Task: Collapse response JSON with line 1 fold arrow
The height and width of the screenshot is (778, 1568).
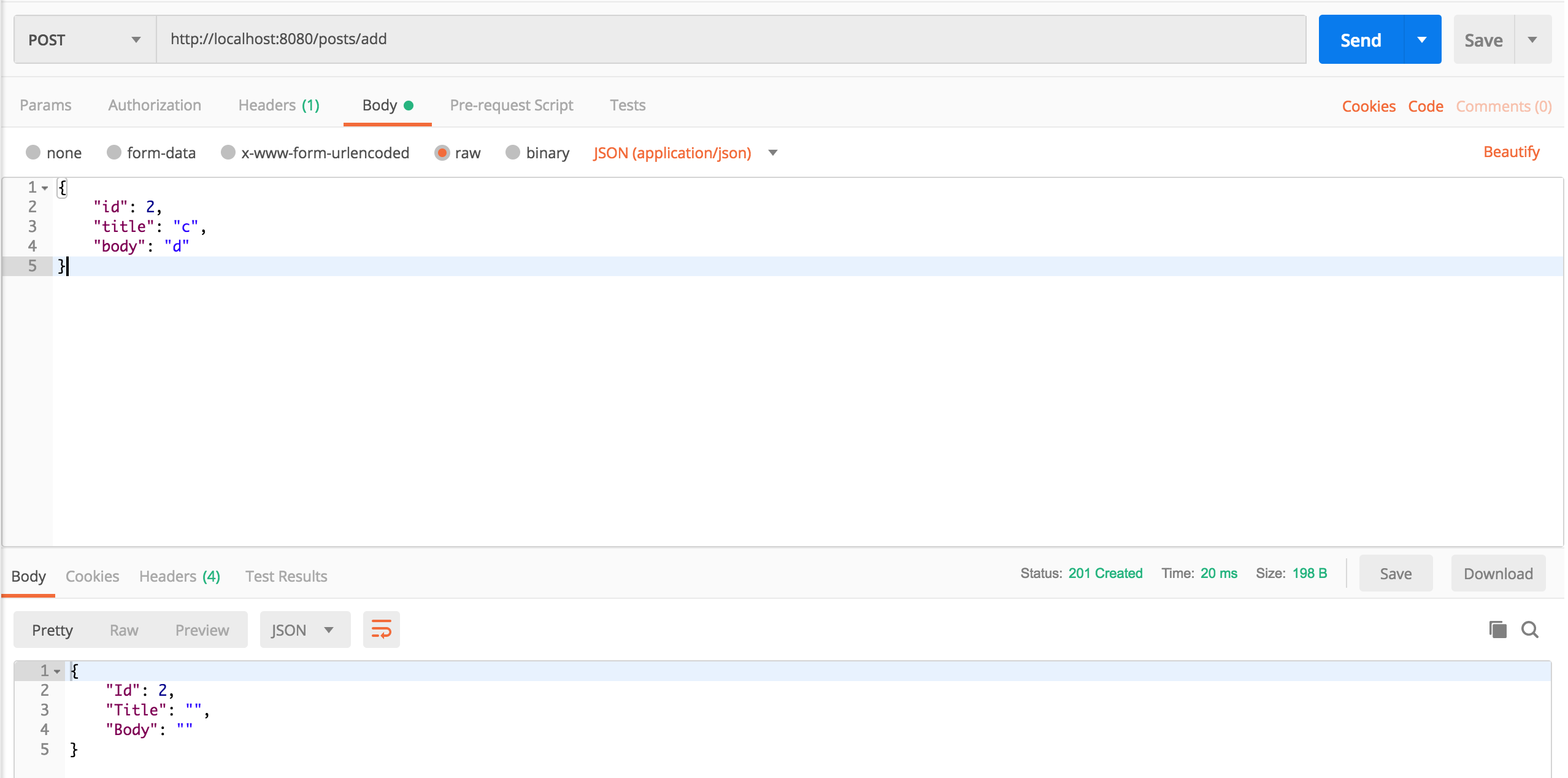Action: (57, 671)
